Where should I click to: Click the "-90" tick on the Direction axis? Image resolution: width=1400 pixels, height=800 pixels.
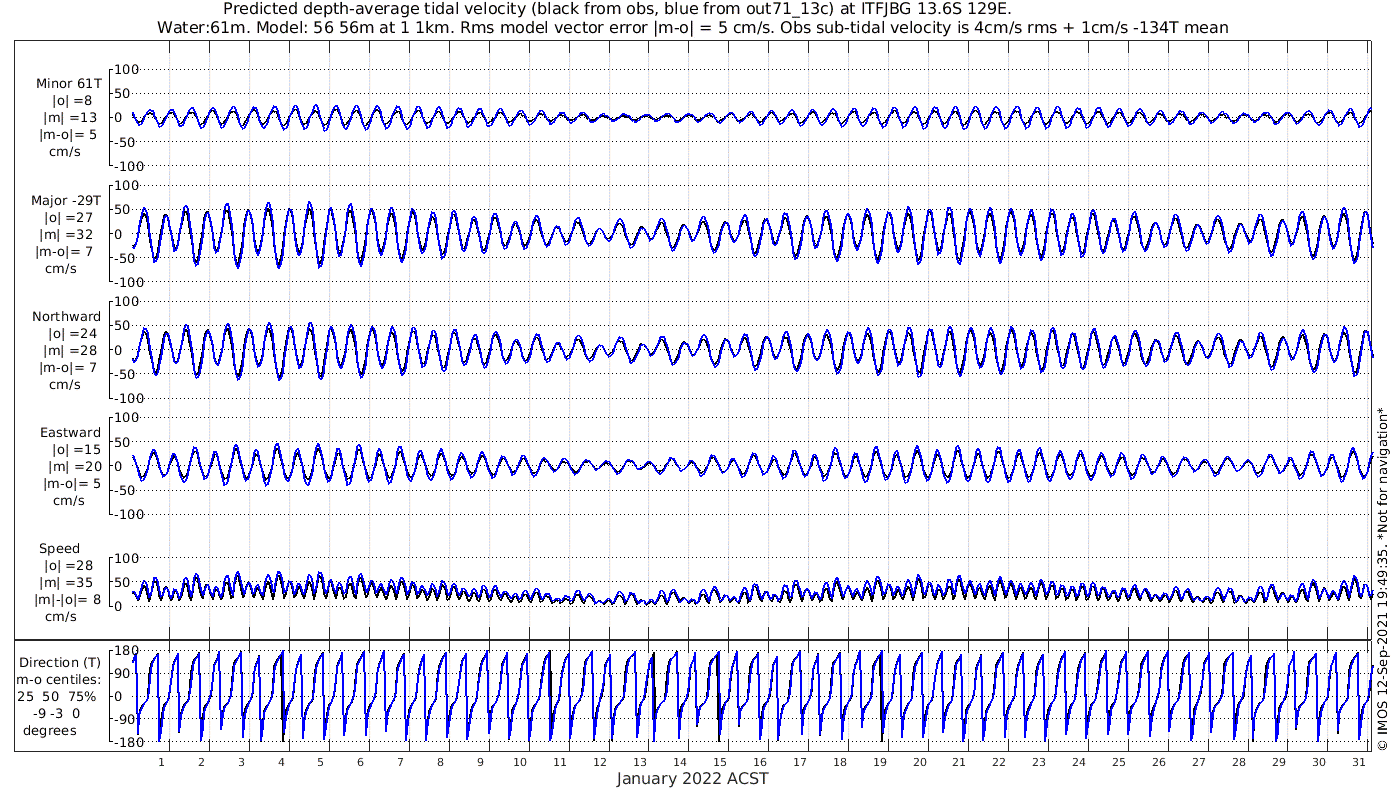point(126,720)
